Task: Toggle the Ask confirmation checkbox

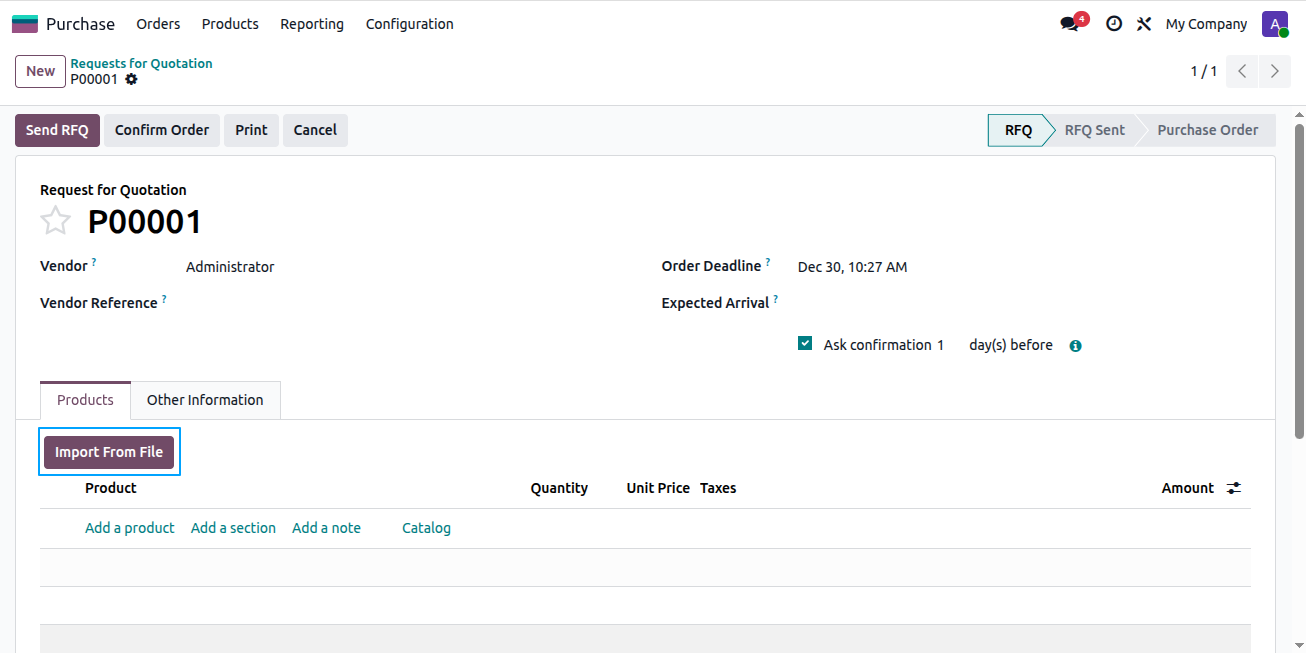Action: click(x=805, y=343)
